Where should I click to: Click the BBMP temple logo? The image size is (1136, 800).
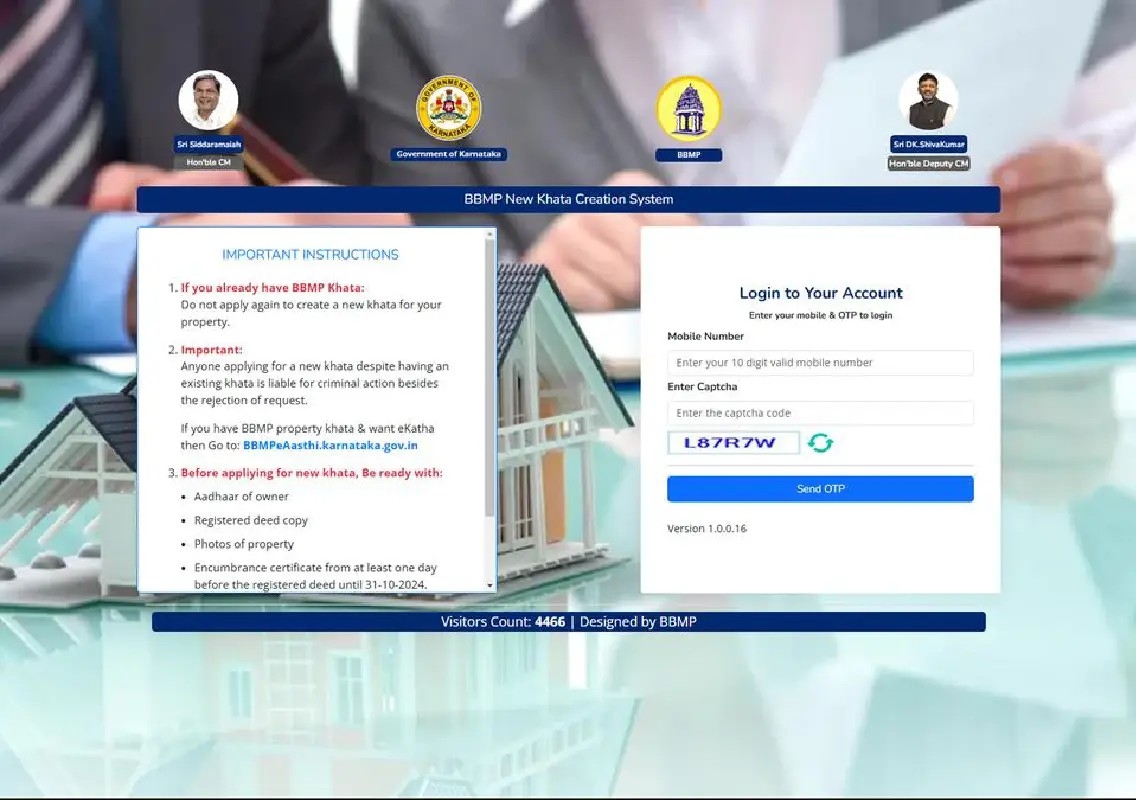pos(688,108)
